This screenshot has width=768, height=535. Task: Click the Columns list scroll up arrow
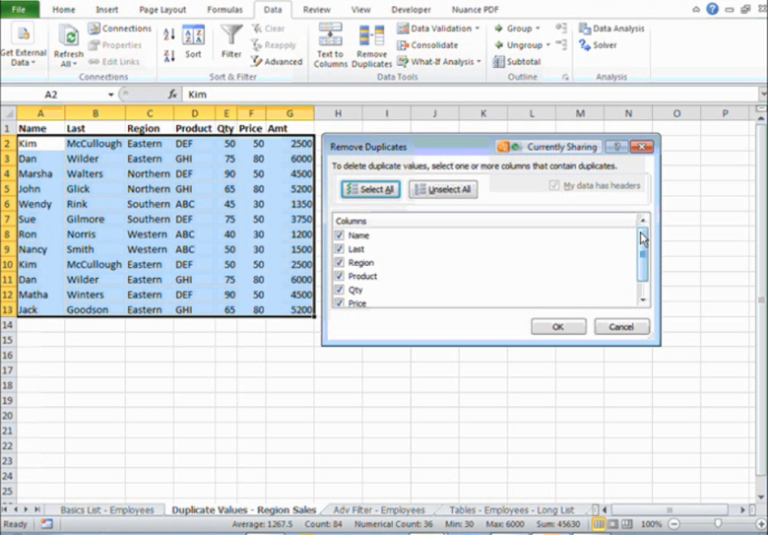[x=643, y=219]
